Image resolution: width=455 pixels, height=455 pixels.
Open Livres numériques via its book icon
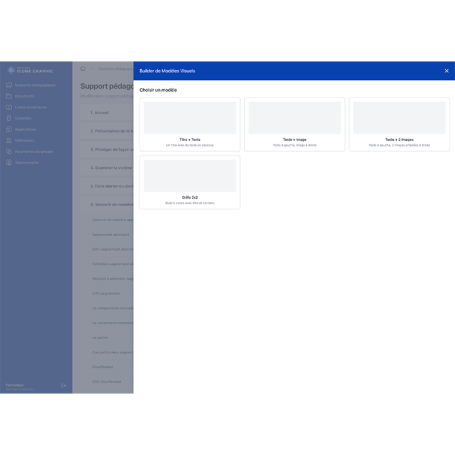click(x=9, y=107)
